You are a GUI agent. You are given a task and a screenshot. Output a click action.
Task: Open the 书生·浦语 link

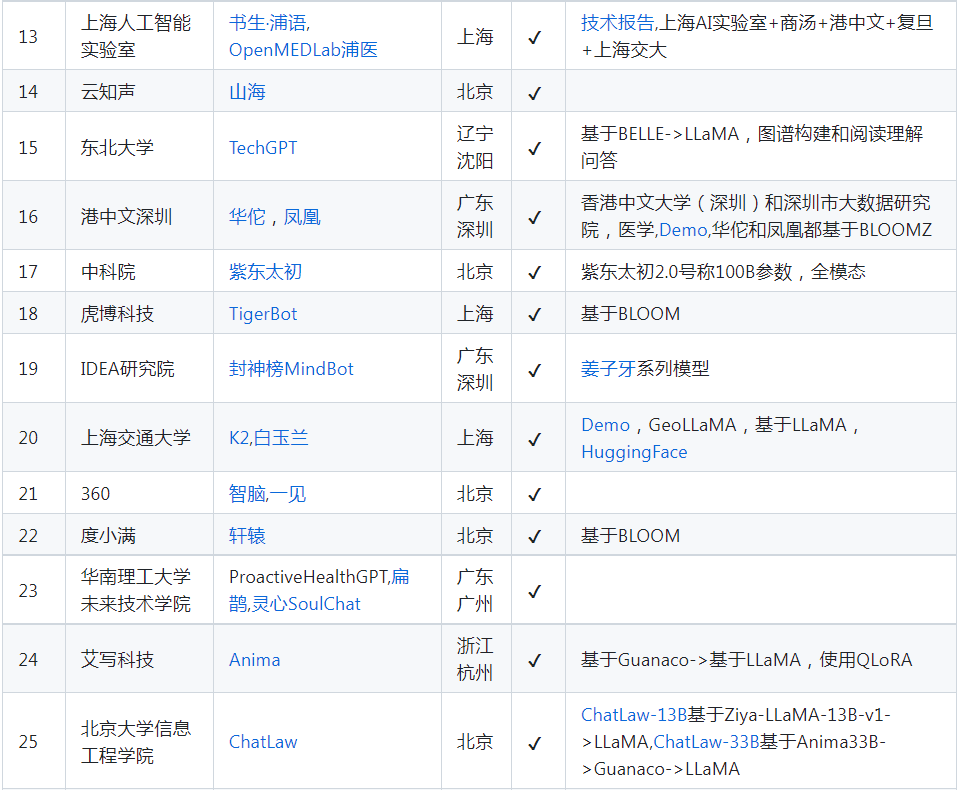tap(268, 23)
